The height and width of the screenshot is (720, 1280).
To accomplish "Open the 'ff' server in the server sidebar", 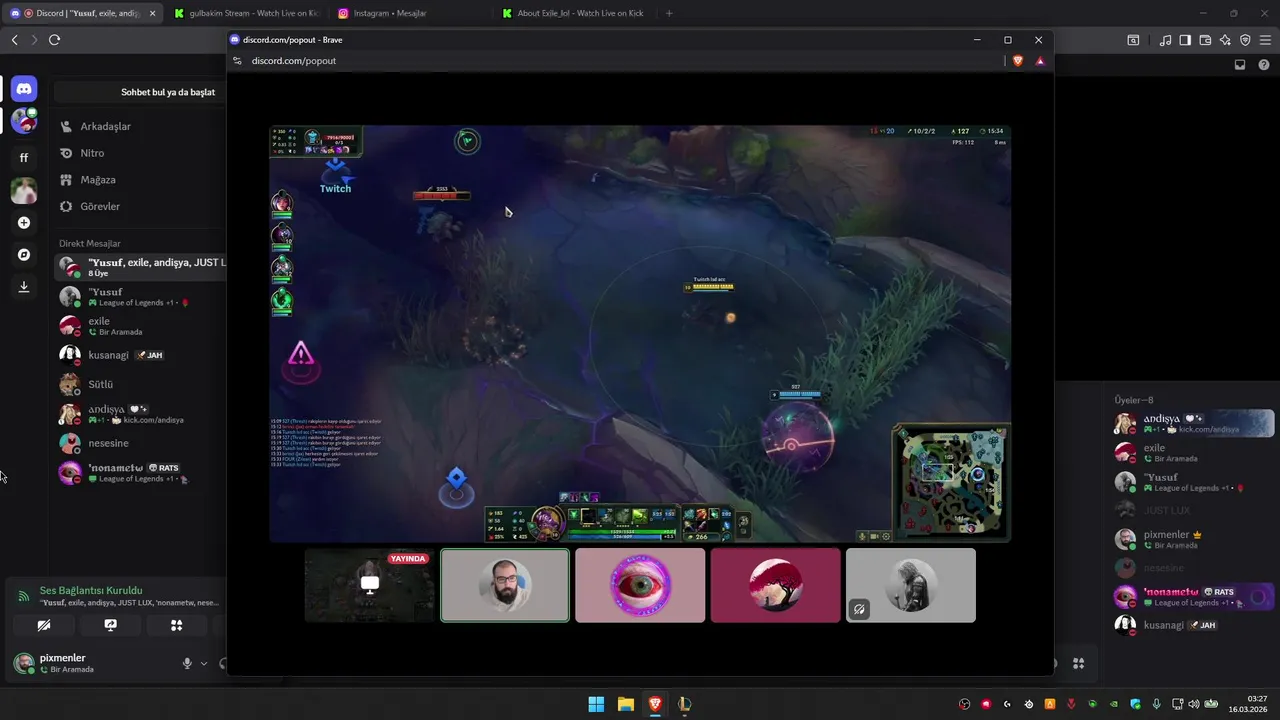I will pos(24,157).
